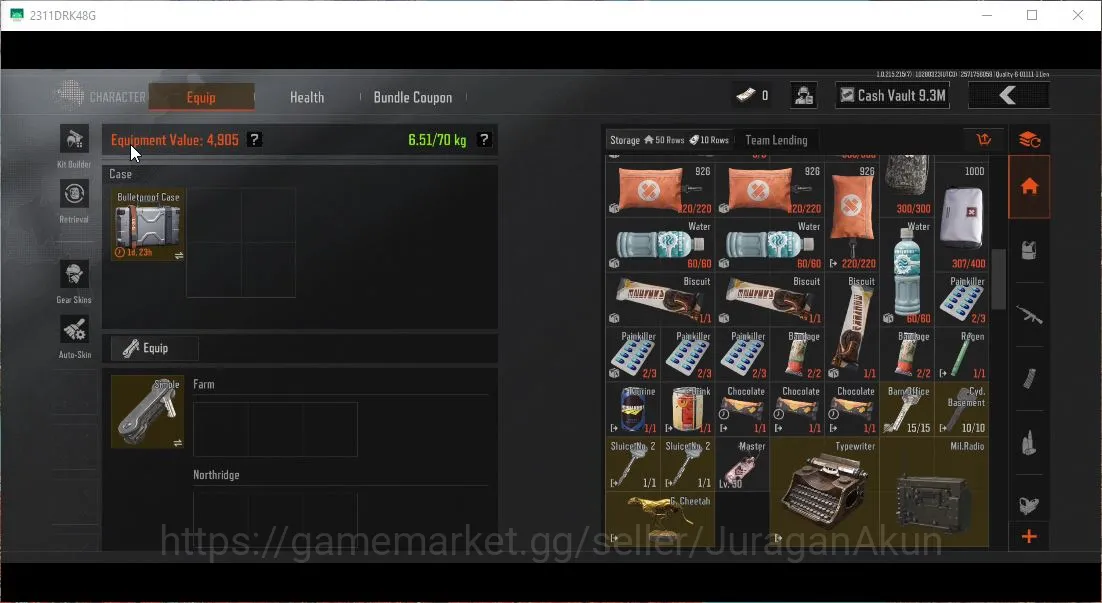Switch to the Equip tab

point(201,97)
